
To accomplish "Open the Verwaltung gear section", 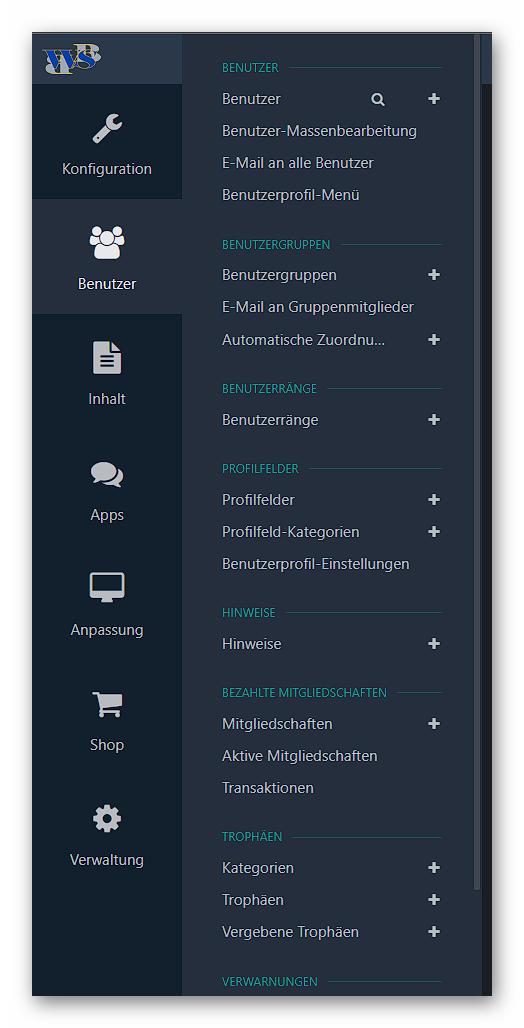I will coord(107,833).
